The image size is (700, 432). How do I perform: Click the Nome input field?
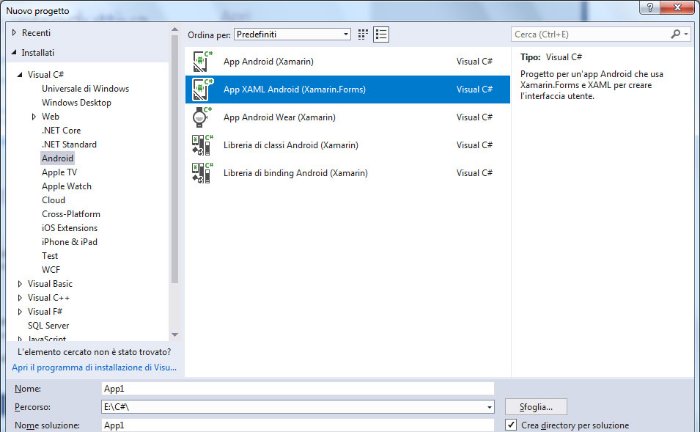point(298,389)
